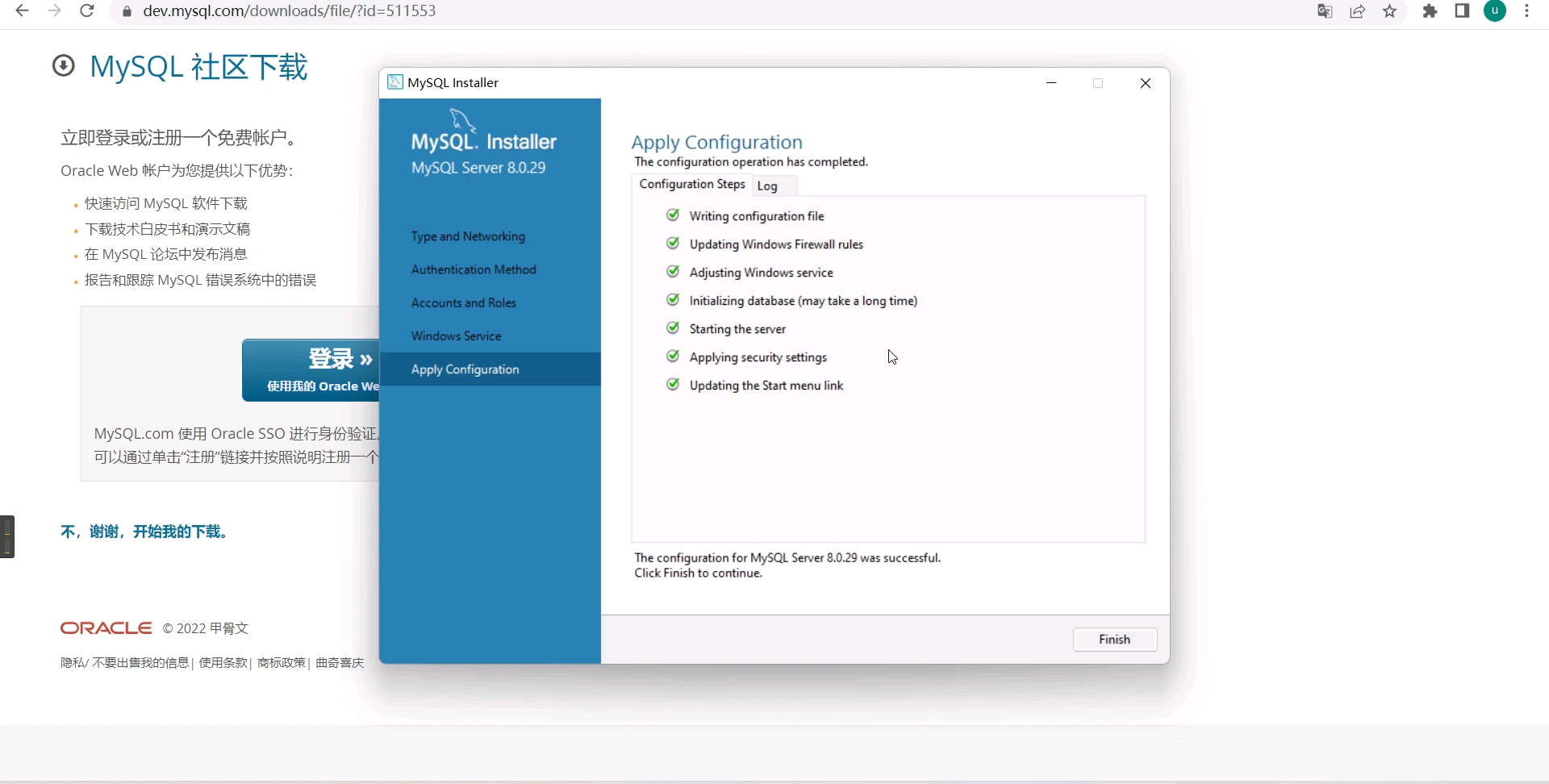This screenshot has width=1549, height=784.
Task: Click the download circle icon beside MySQL 社区下载
Action: 64,65
